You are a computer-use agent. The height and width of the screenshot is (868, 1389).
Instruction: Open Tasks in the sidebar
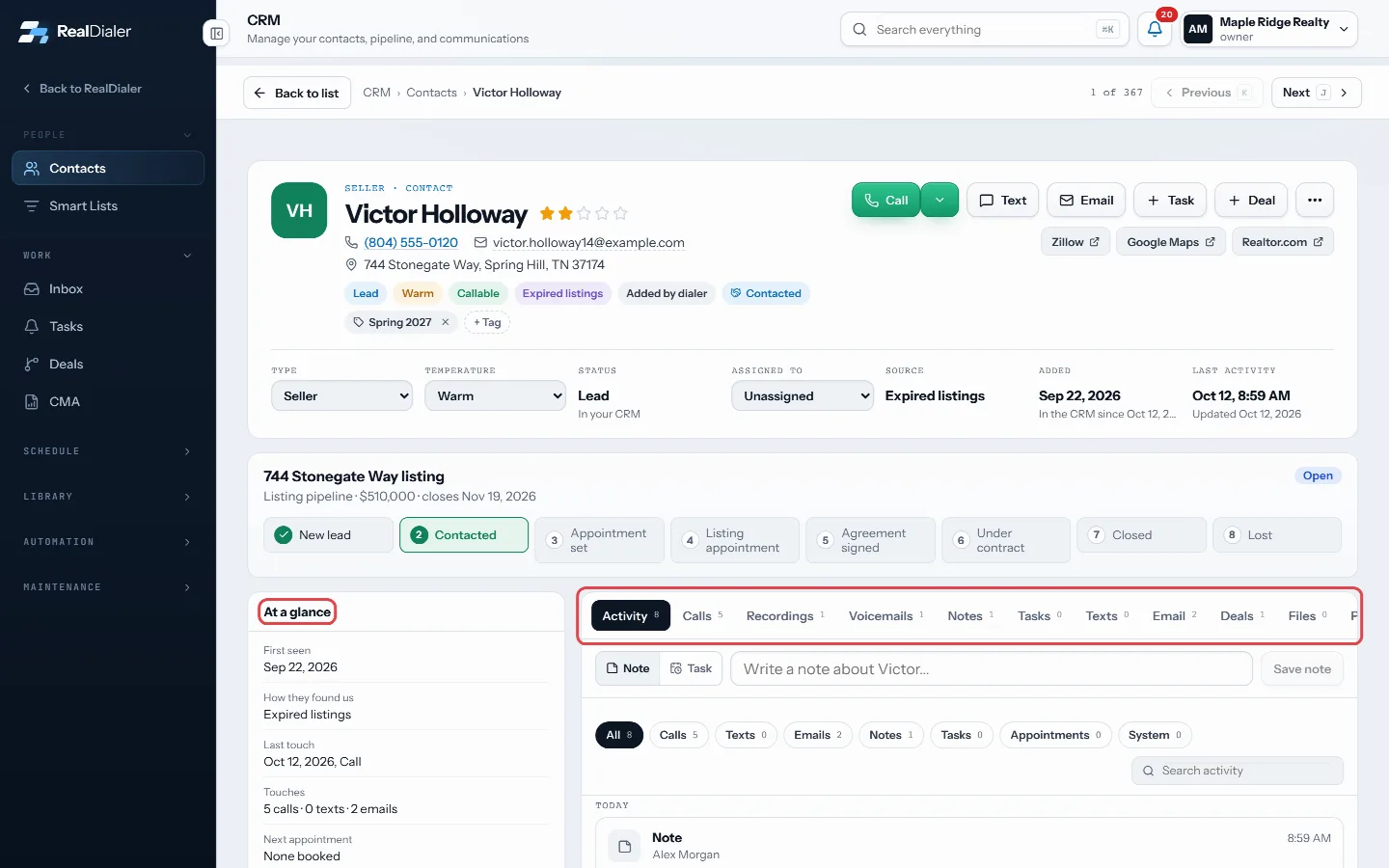point(108,327)
